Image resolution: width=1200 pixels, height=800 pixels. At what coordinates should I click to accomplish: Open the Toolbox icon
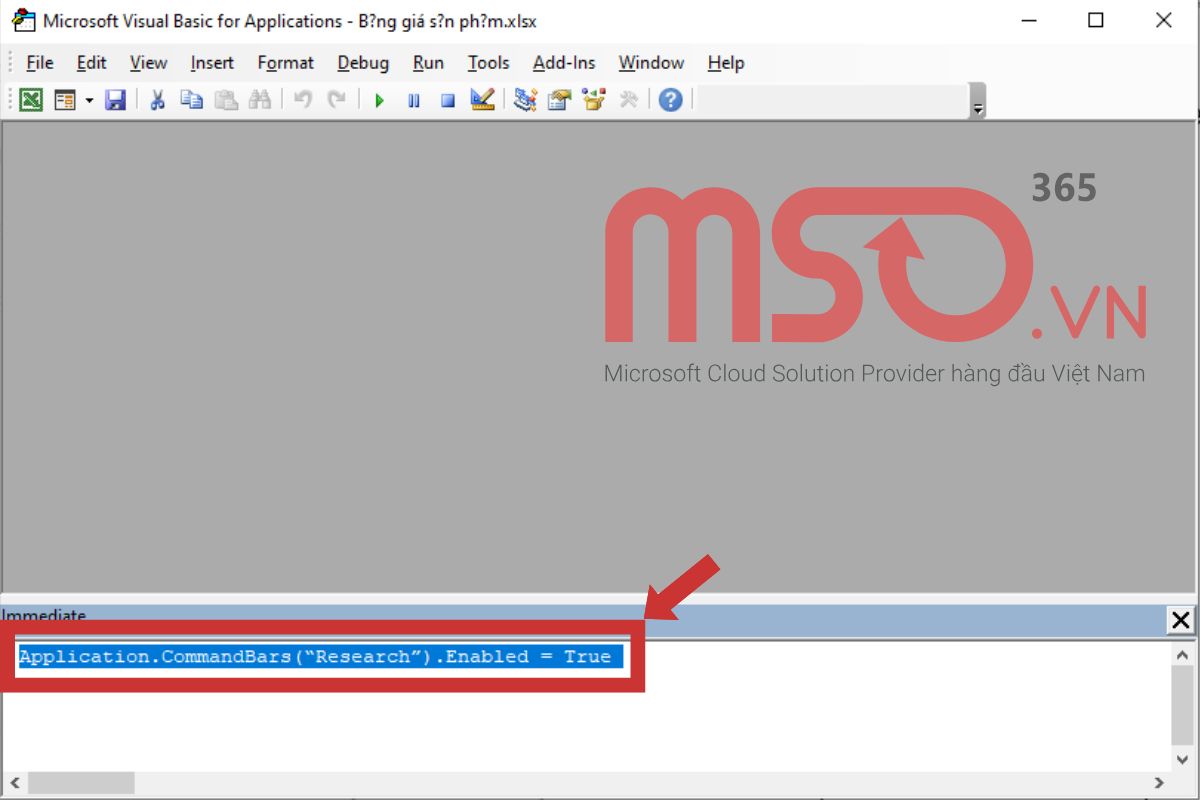pyautogui.click(x=628, y=100)
